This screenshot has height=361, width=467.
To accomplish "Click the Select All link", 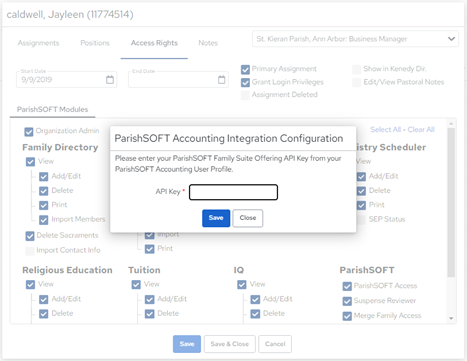I will pos(386,129).
